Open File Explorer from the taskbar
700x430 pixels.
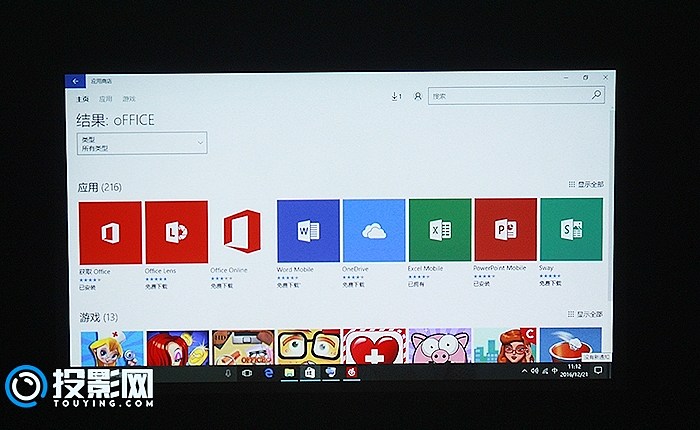289,372
